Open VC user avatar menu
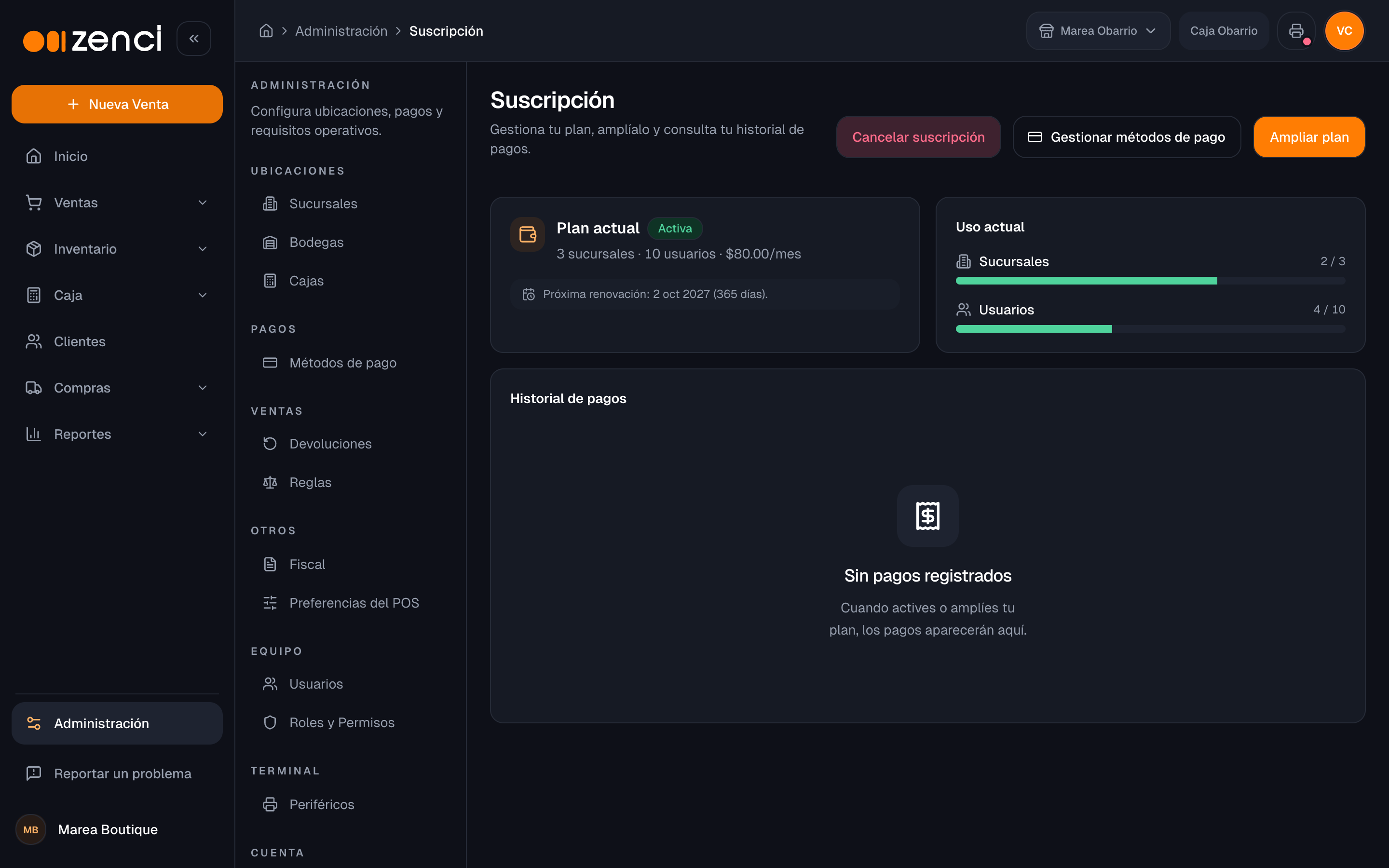The width and height of the screenshot is (1389, 868). pos(1344,31)
